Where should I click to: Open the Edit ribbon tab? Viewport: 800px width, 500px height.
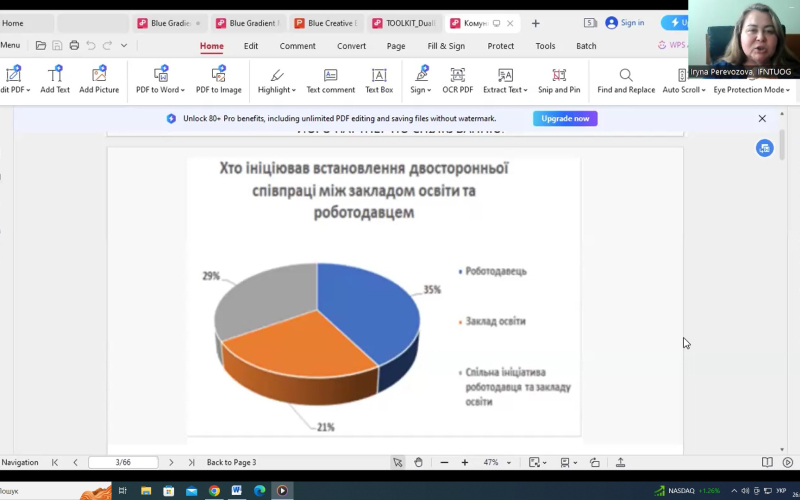click(251, 46)
